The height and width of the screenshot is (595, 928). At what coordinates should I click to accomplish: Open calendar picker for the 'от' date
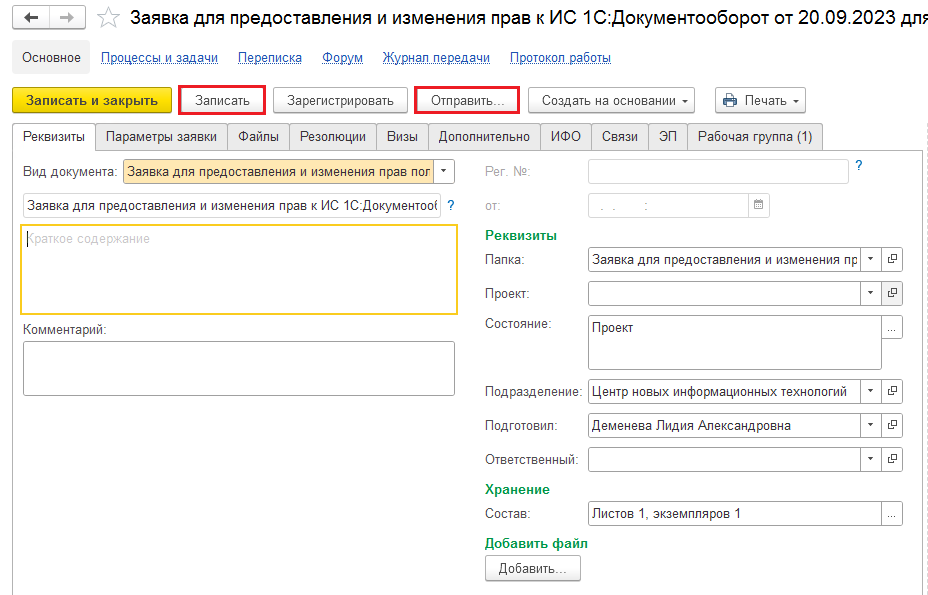pyautogui.click(x=758, y=205)
